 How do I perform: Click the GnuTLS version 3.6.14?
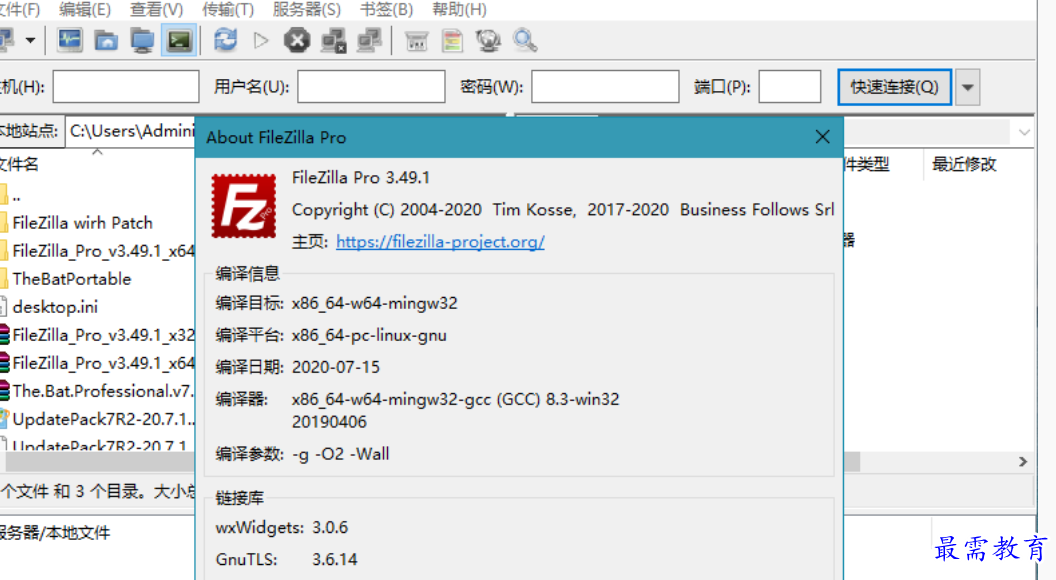(335, 560)
